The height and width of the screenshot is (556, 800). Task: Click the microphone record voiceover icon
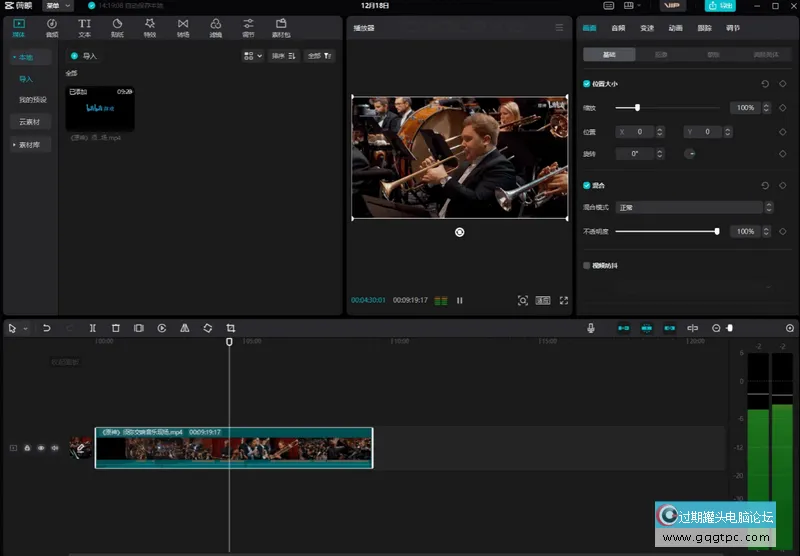pos(591,328)
